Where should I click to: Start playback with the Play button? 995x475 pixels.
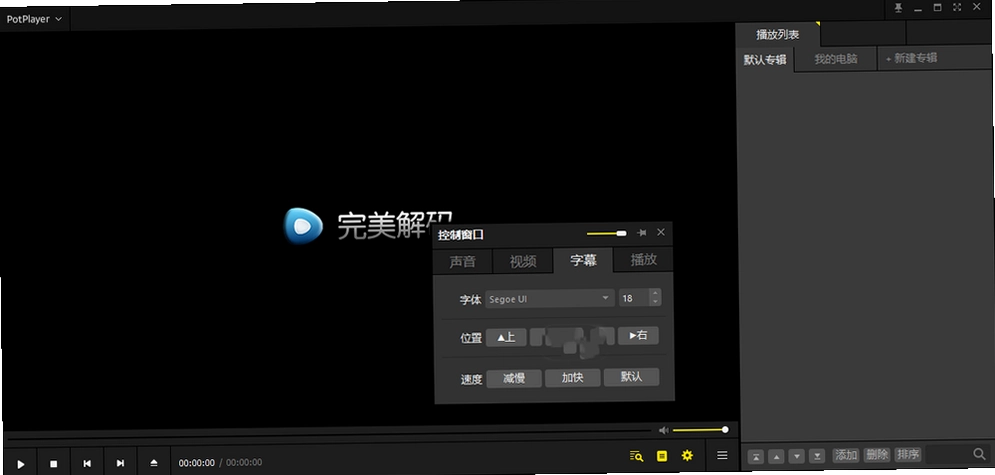[21, 464]
